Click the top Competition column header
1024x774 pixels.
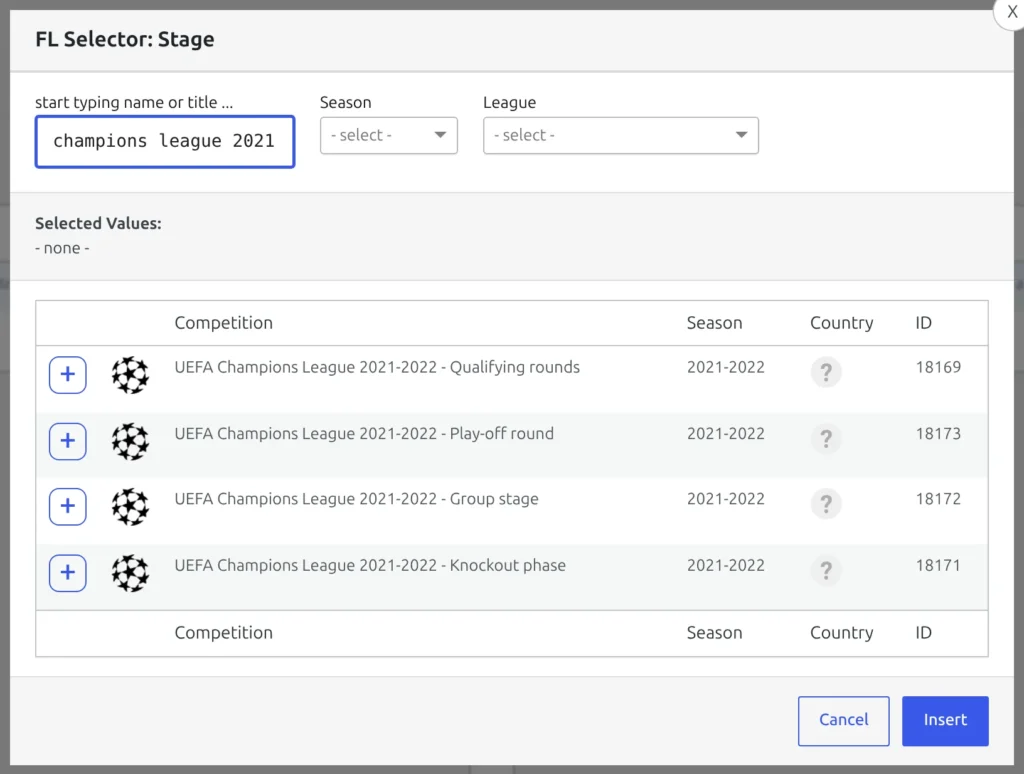(x=223, y=323)
